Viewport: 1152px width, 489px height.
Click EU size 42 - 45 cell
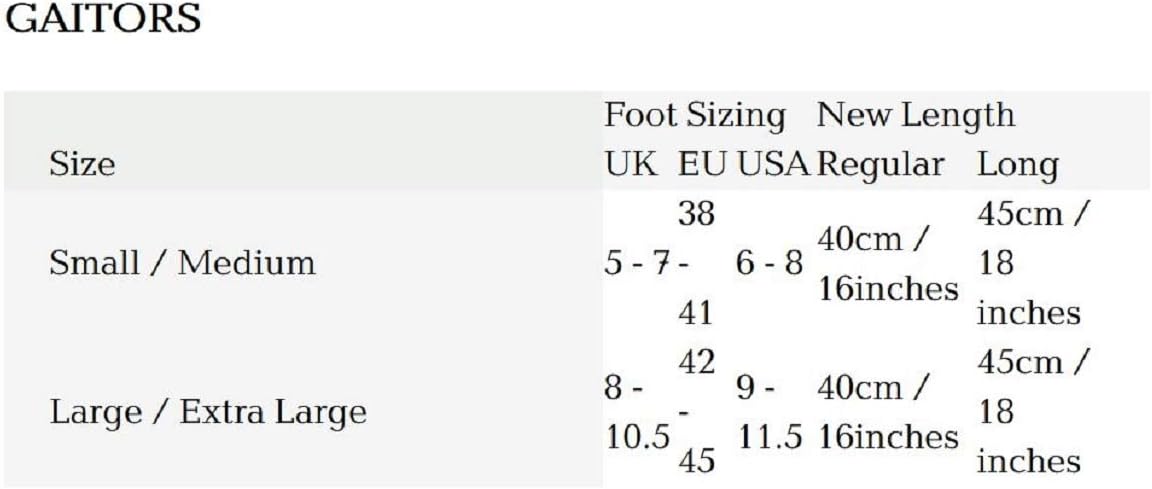696,413
